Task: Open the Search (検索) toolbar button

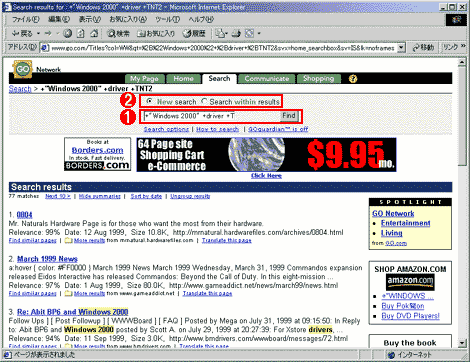Action: (118, 33)
